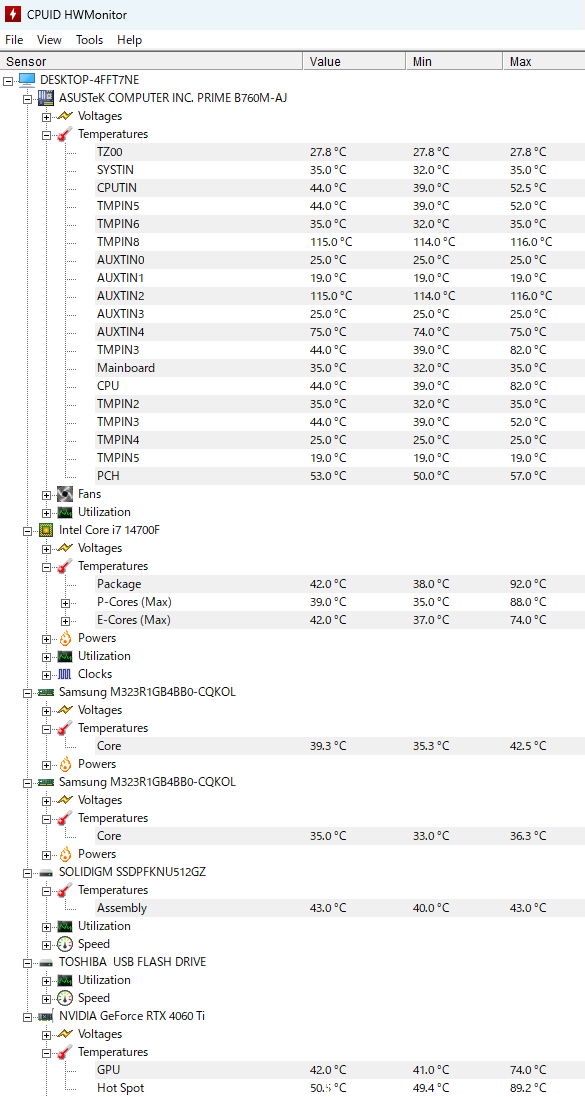Open the Help menu
The image size is (585, 1097).
click(129, 40)
